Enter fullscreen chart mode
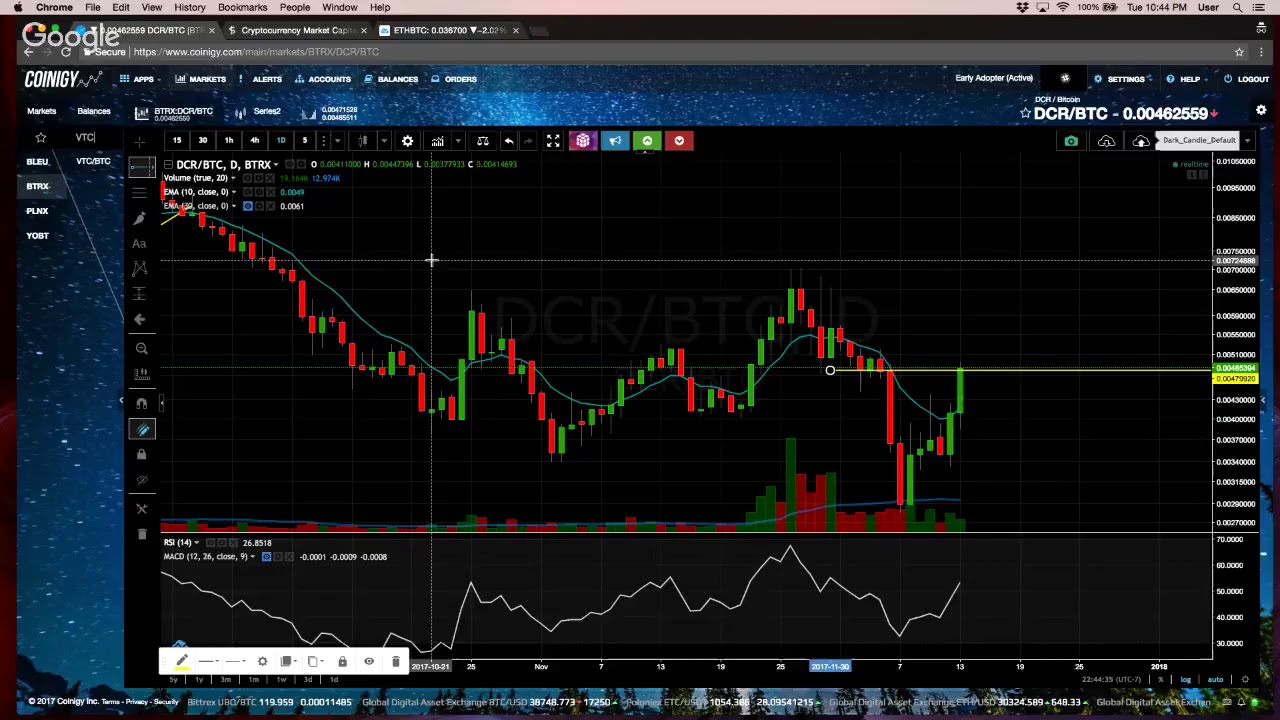The image size is (1280, 720). (553, 141)
